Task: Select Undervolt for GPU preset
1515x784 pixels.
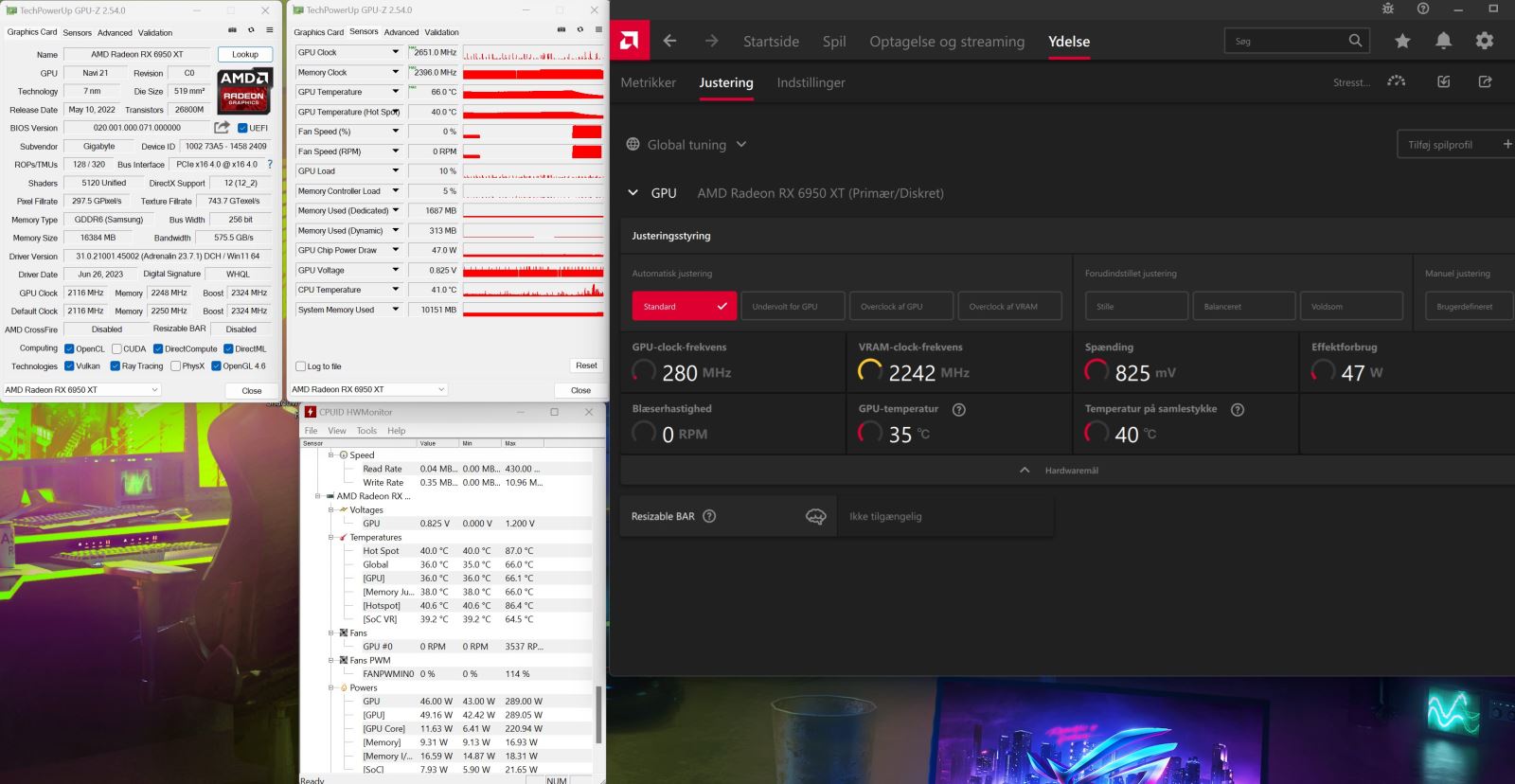Action: point(794,306)
